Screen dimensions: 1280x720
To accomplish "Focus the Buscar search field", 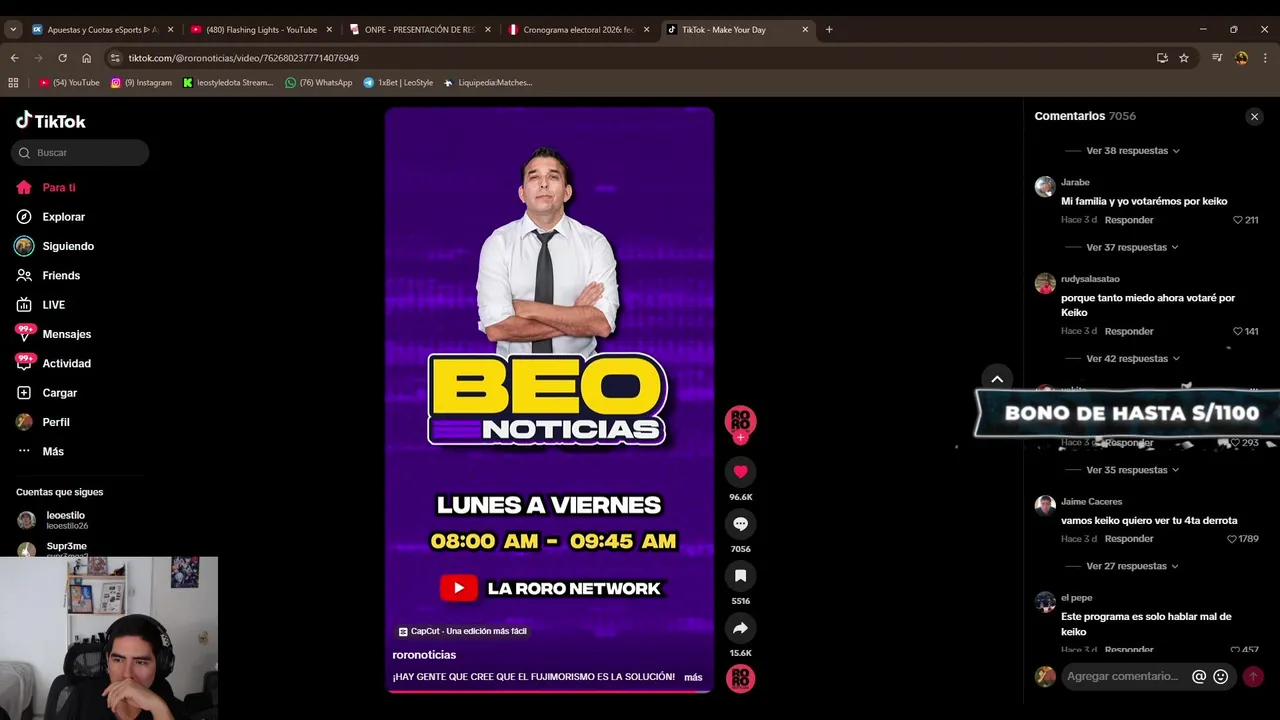I will pos(80,153).
